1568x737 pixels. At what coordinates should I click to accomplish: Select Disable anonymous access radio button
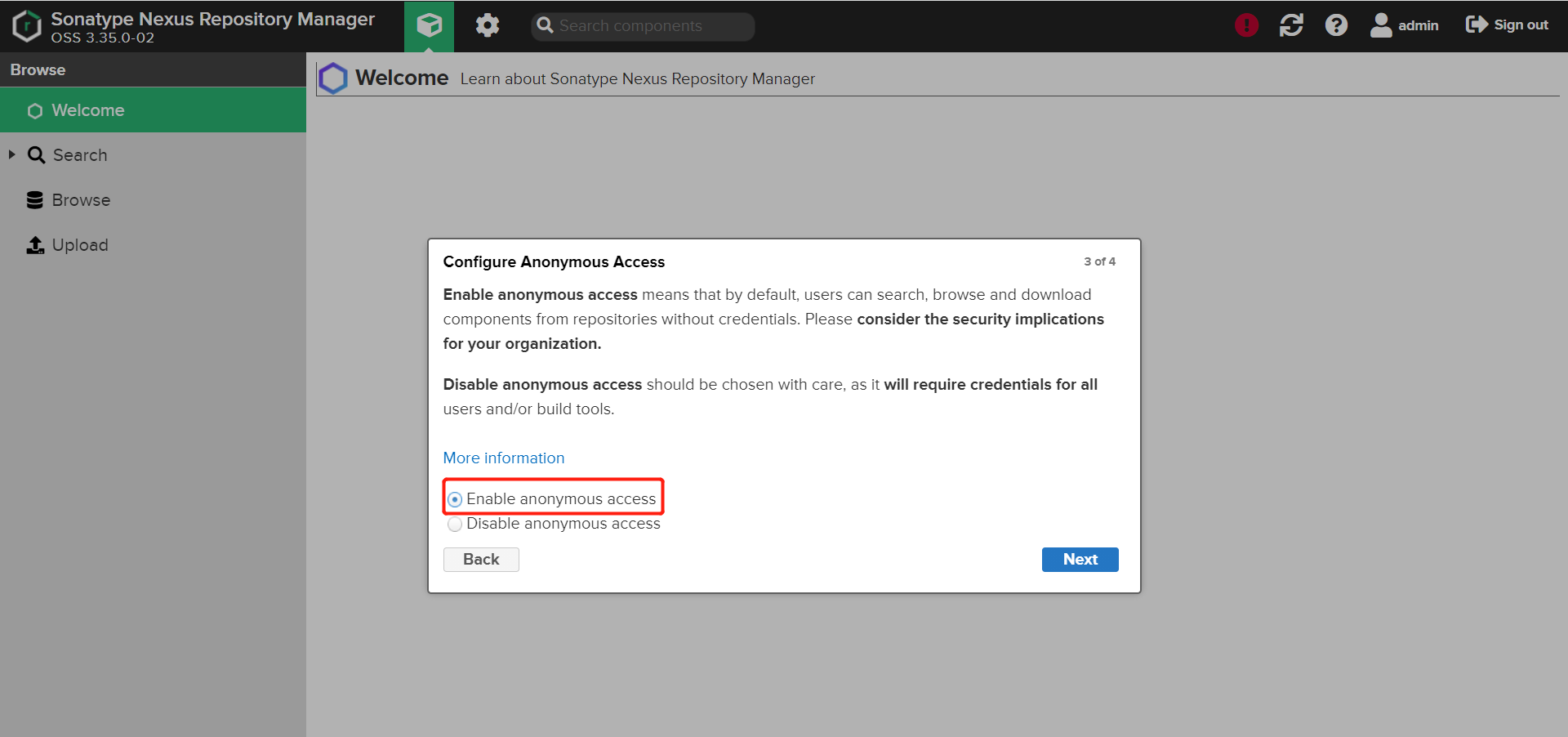click(455, 524)
